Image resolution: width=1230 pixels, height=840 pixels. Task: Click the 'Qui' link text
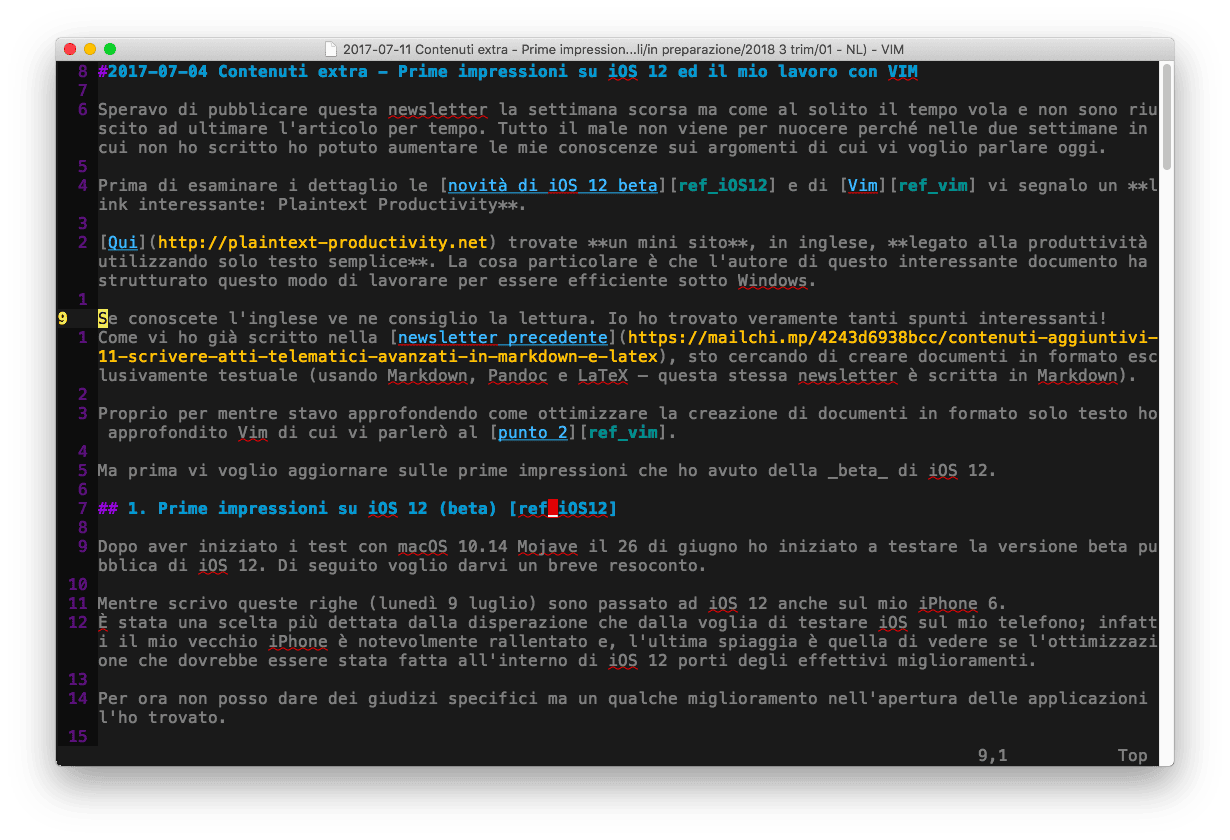[x=123, y=243]
